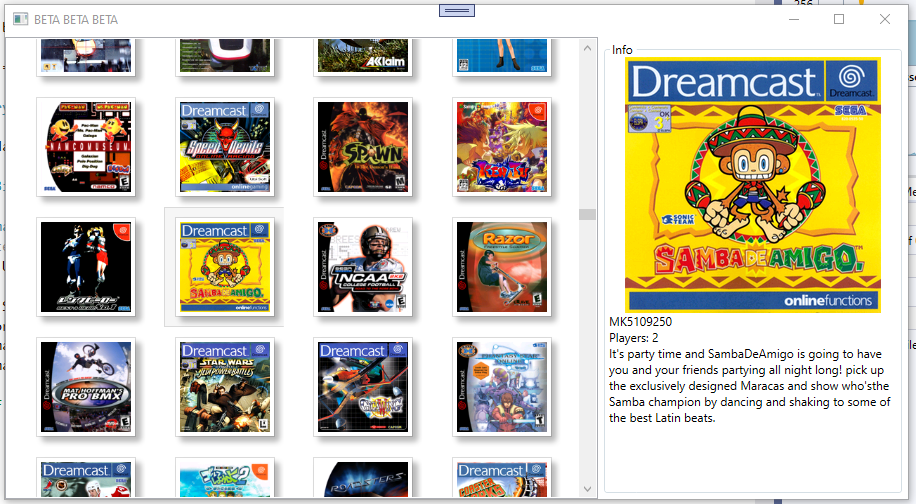Maximize the BETA BETA BETA window
Image resolution: width=916 pixels, height=504 pixels.
pos(839,19)
